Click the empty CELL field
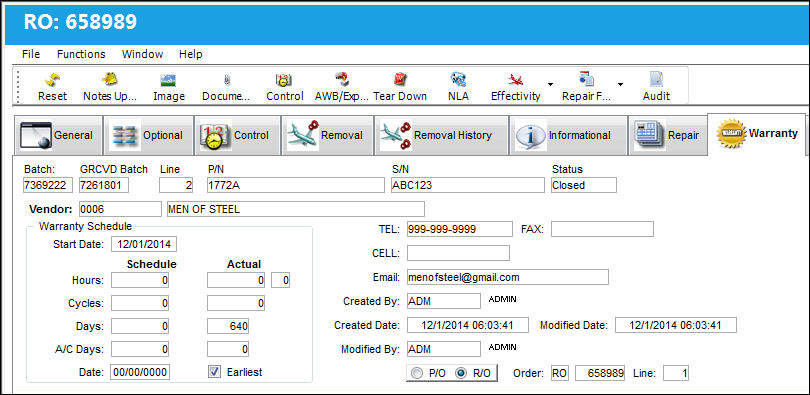Viewport: 810px width, 395px height. 458,253
